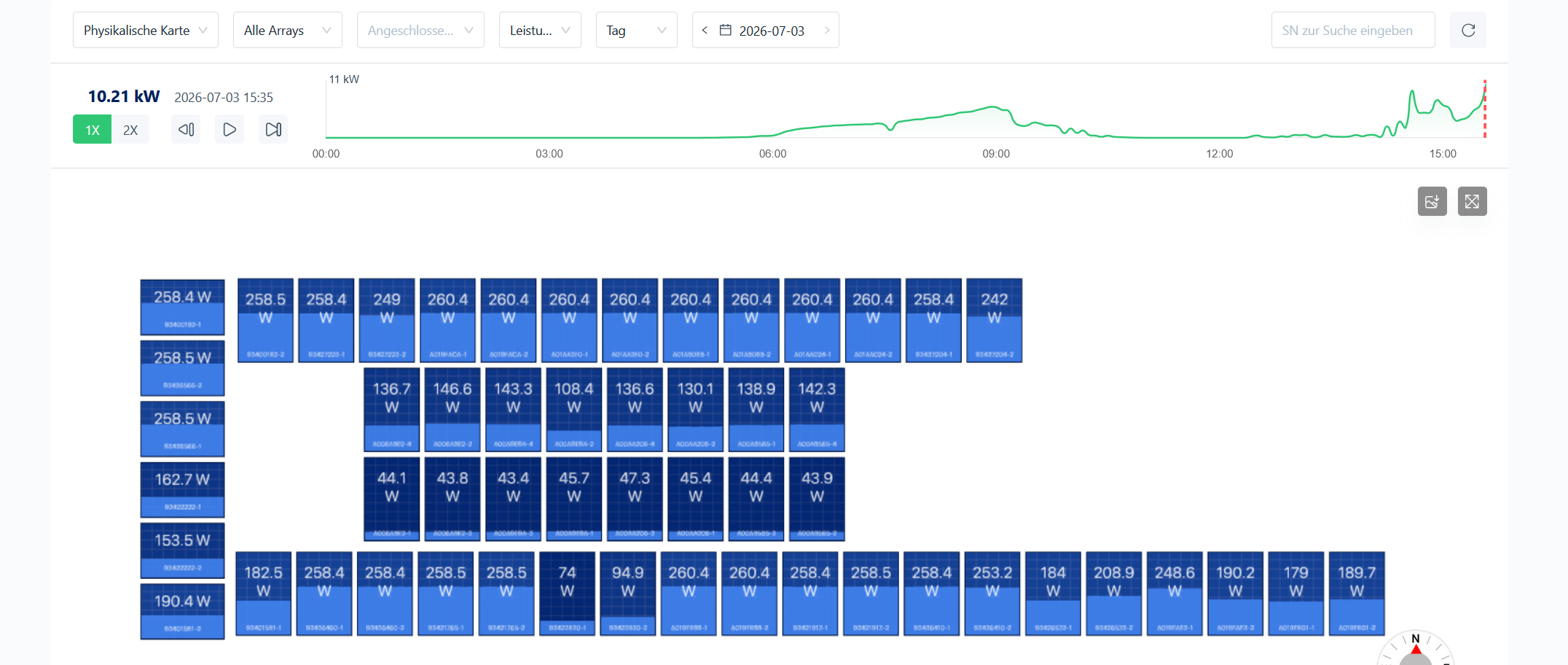Go to the next day
Viewport: 1568px width, 665px height.
827,30
